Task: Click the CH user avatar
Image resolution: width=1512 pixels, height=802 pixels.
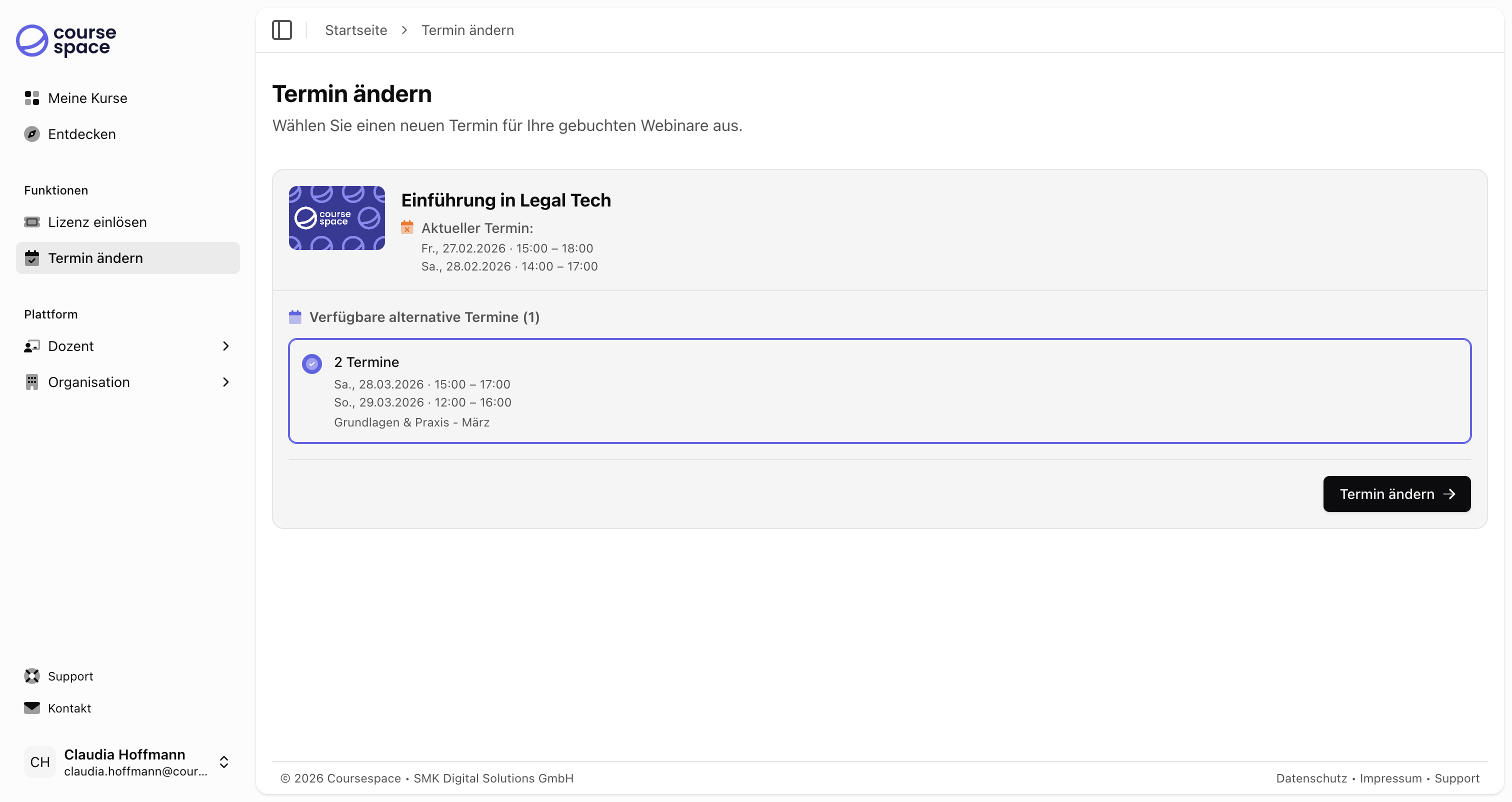Action: click(40, 761)
